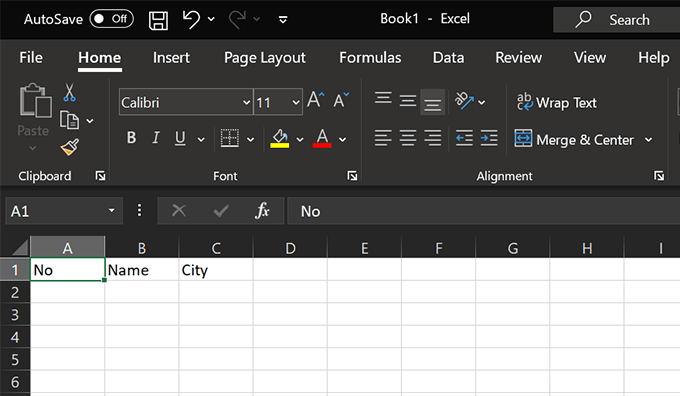
Task: Apply yellow fill color bucket
Action: [280, 138]
